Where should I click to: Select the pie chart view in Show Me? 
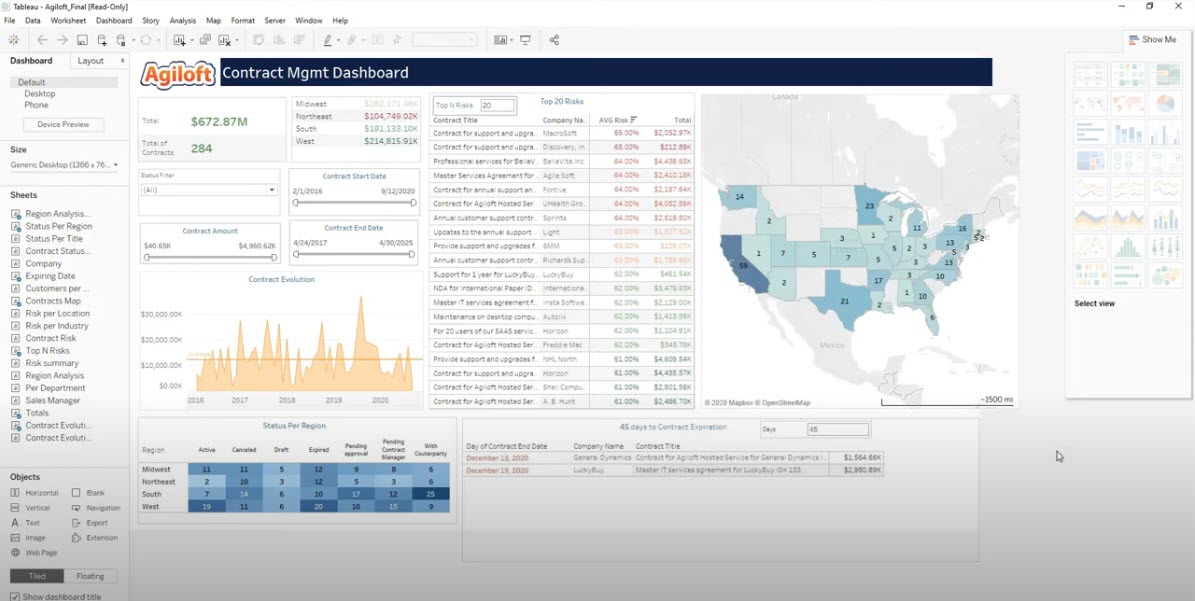tap(1165, 103)
